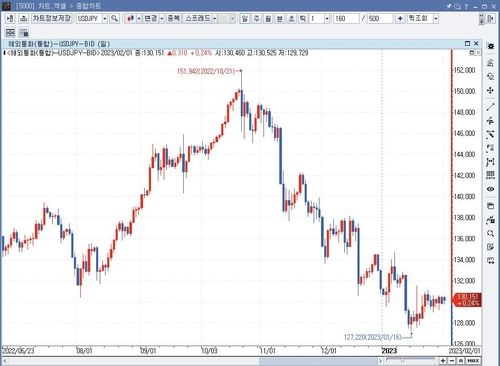Click the edit note icon in sidebar
Screen dimensions: 500x366
[x=490, y=247]
